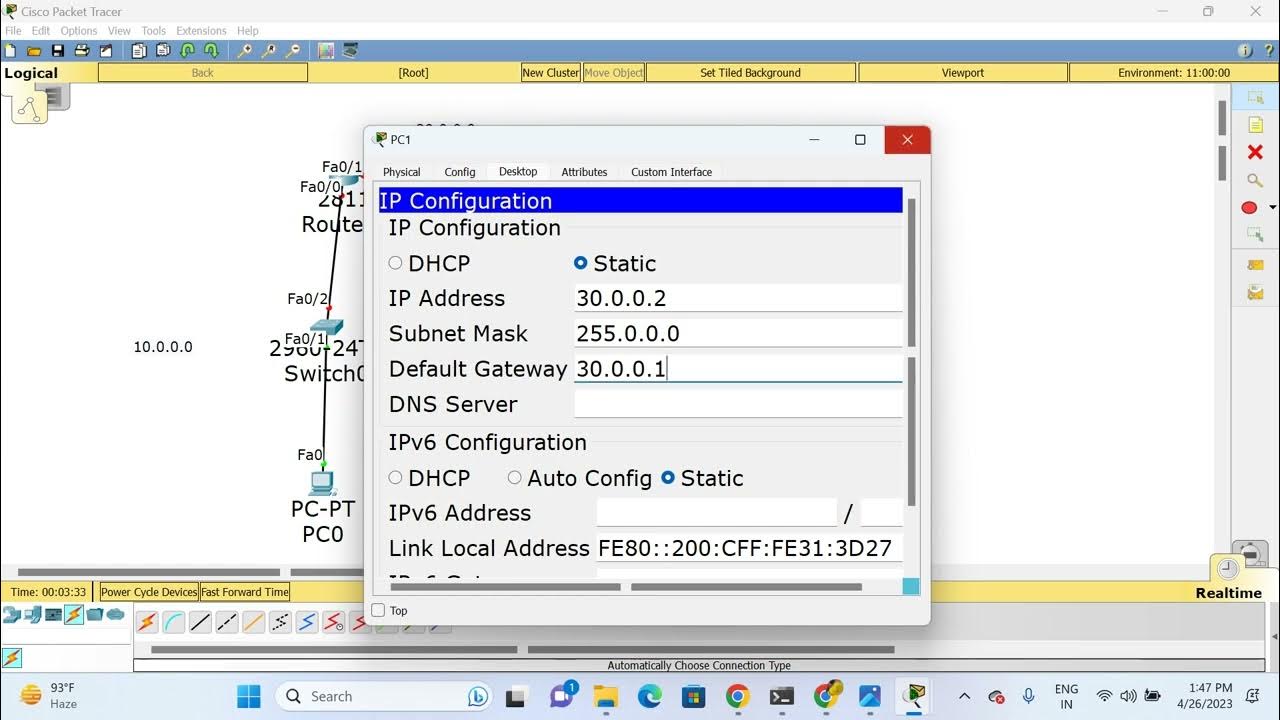
Task: Open the drawing palette icon
Action: tap(326, 50)
